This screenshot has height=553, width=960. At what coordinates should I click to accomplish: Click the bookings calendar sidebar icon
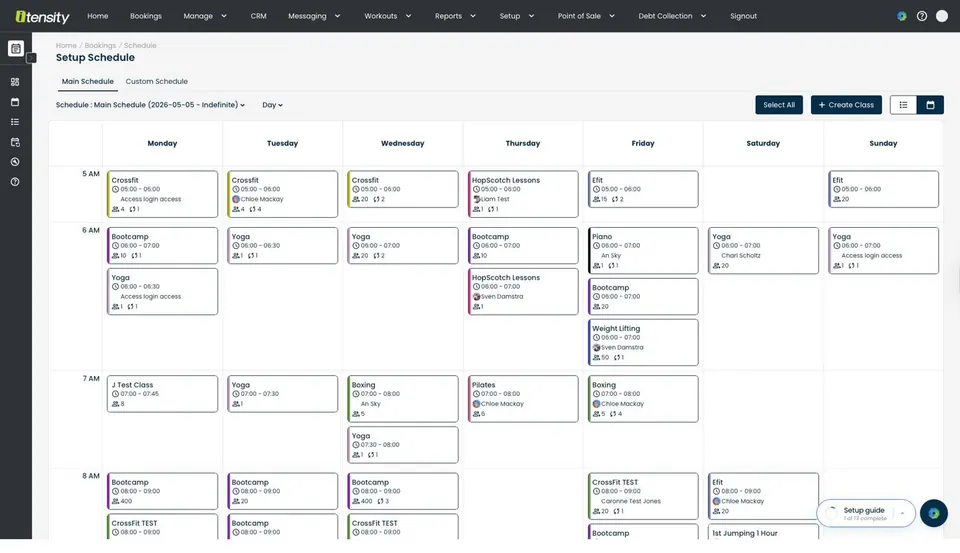15,102
